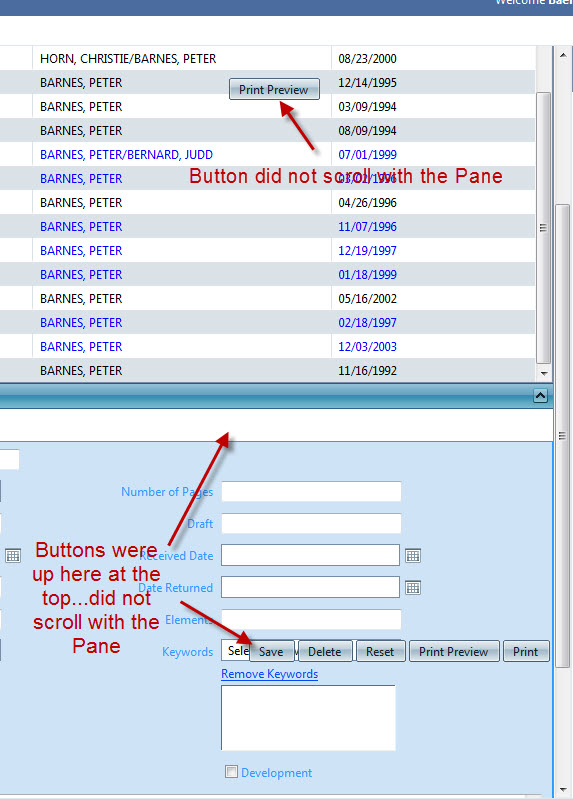Click the page scrollbar's thumb at the far right
Viewport: 573px width, 799px height.
click(x=563, y=436)
